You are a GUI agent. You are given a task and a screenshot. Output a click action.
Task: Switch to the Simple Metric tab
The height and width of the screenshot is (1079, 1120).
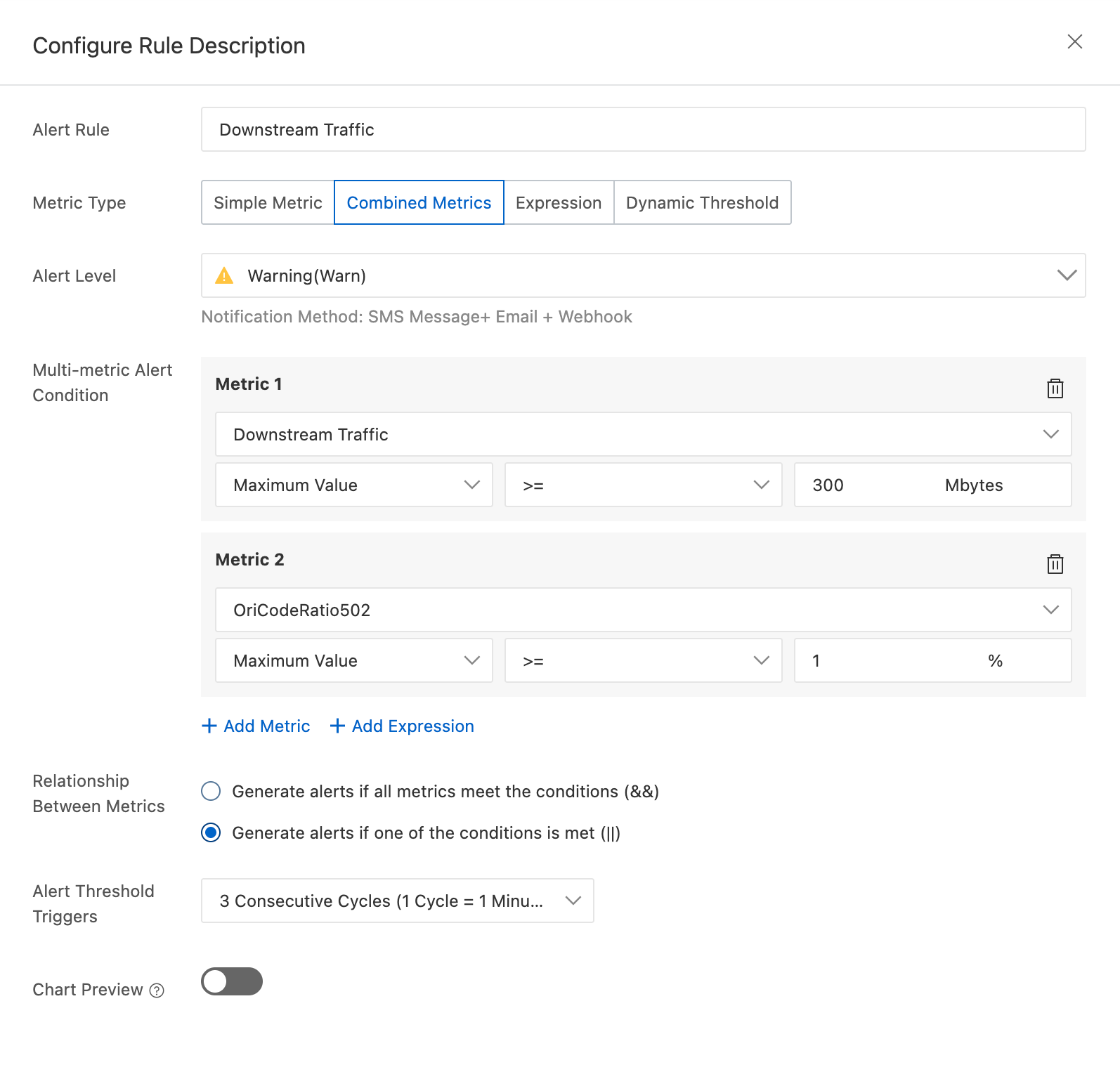click(268, 202)
